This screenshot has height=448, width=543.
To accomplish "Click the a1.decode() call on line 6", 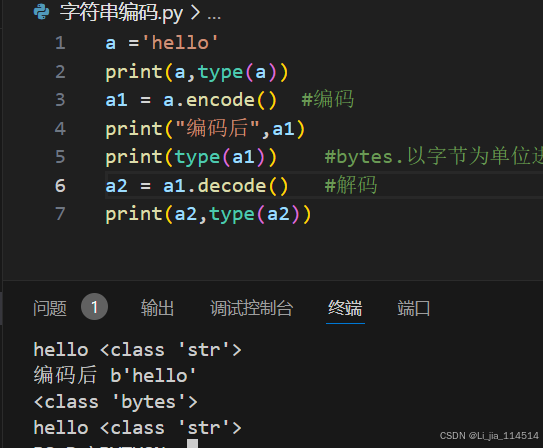I will click(x=225, y=186).
